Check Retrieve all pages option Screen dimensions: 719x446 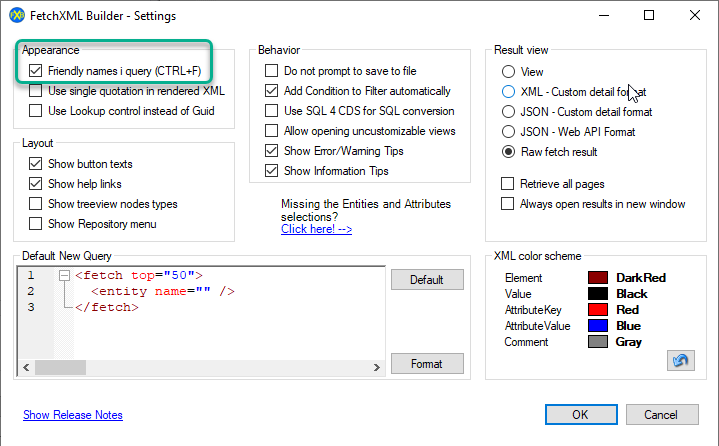(508, 184)
